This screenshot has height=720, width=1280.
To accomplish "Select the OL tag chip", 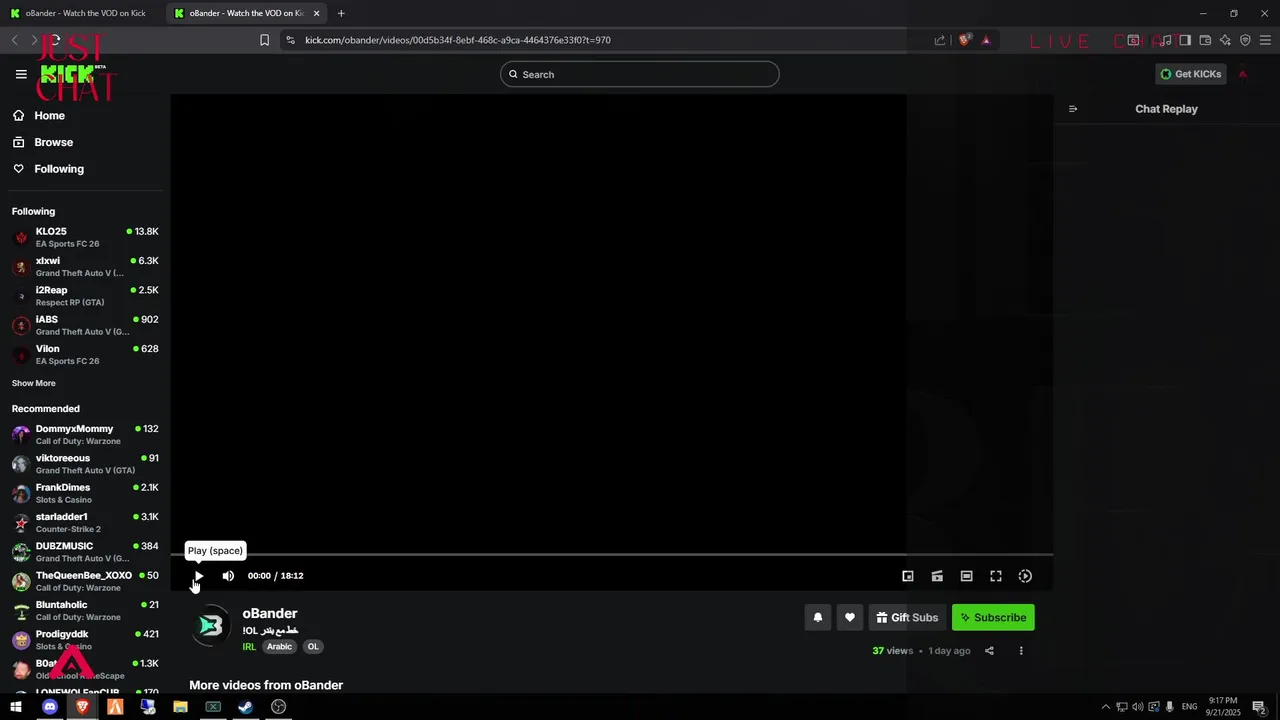I will 313,647.
